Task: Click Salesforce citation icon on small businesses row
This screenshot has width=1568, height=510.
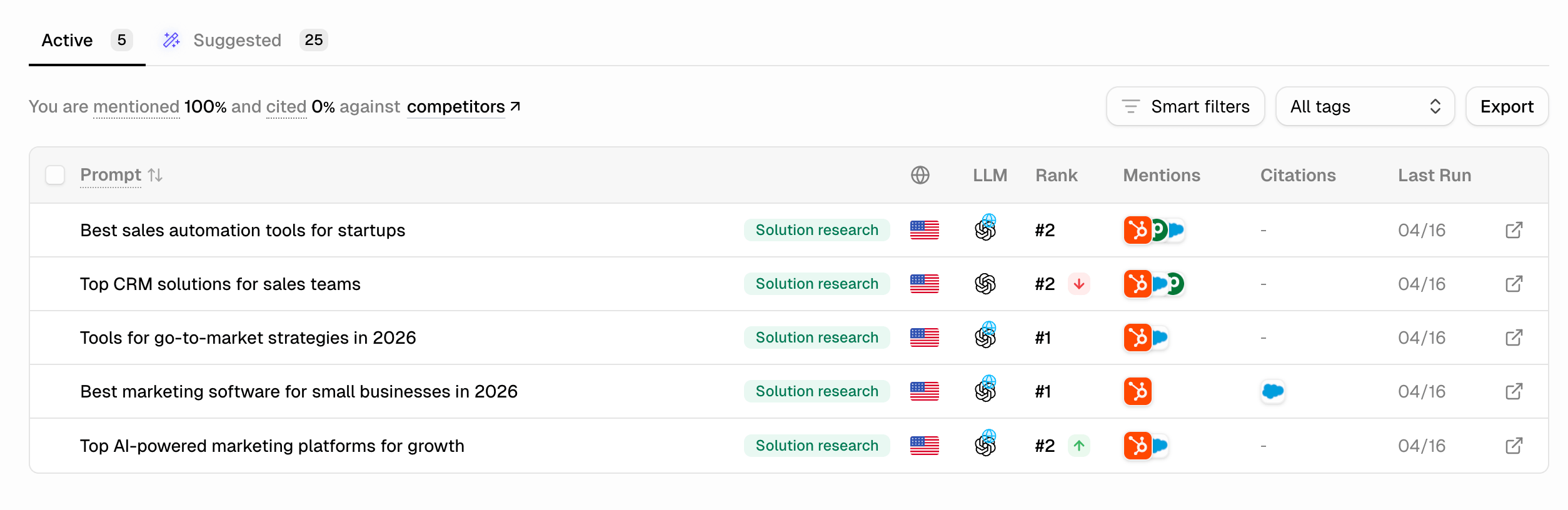Action: coord(1273,391)
